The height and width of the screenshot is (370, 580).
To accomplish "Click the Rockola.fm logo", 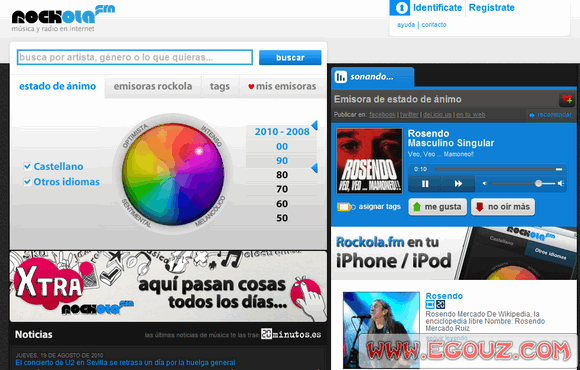I will pyautogui.click(x=63, y=18).
